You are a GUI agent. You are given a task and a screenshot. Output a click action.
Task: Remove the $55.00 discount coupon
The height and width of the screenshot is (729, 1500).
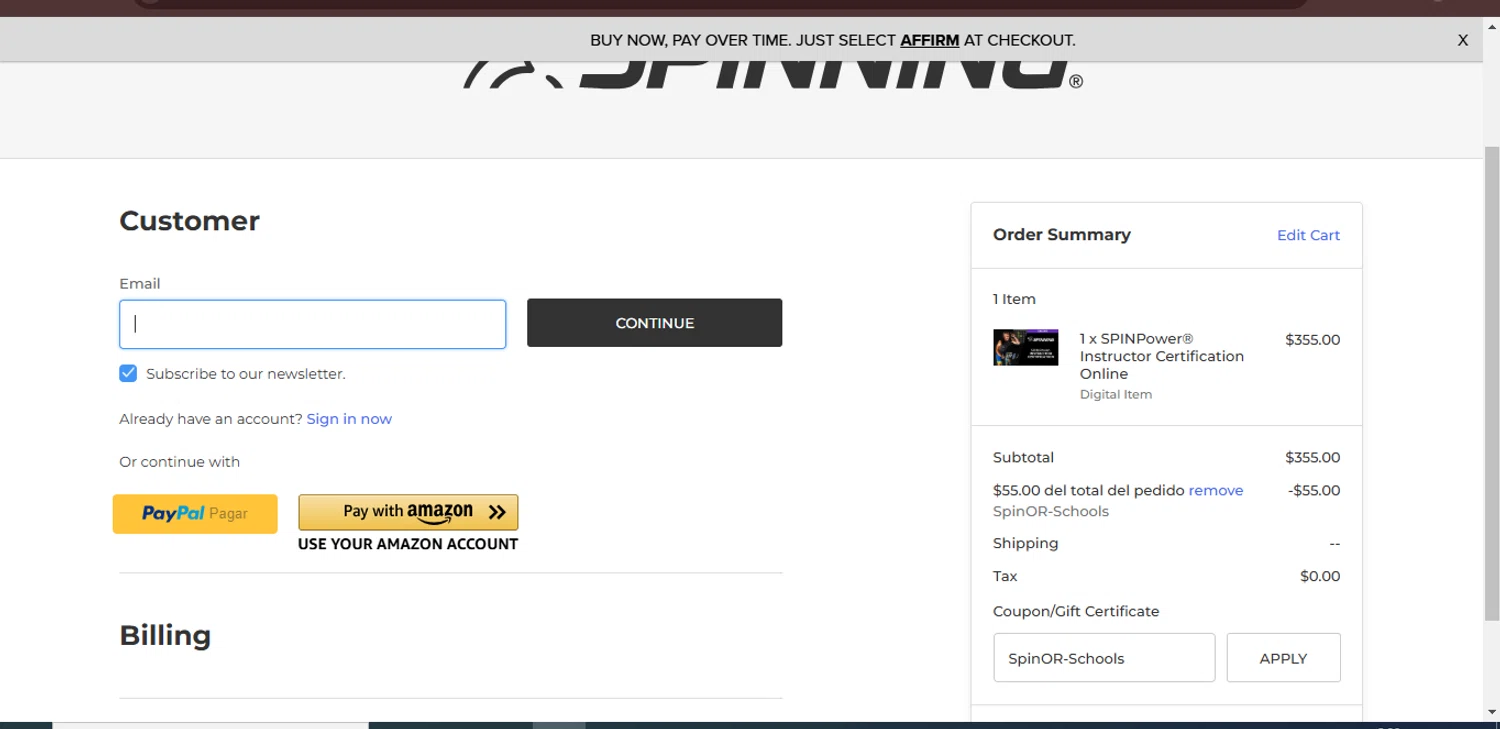(x=1216, y=491)
